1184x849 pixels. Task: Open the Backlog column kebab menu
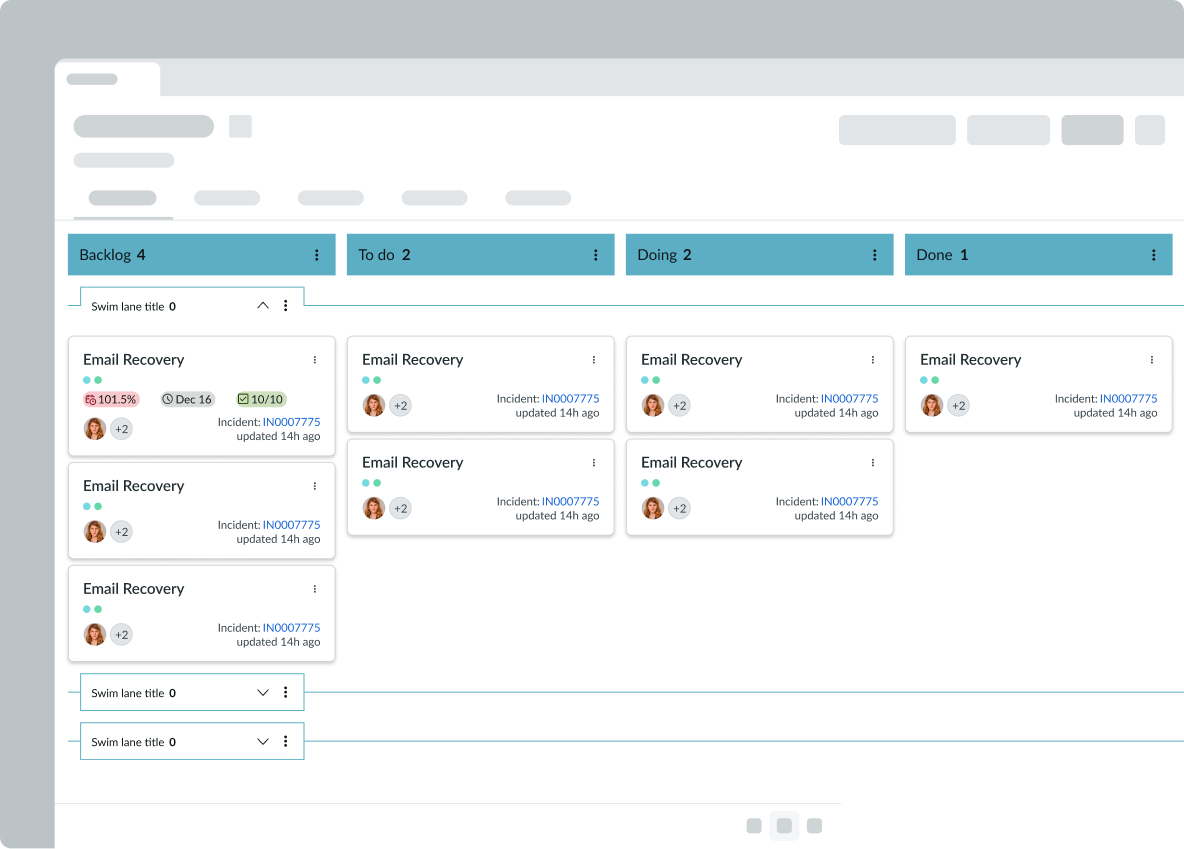pos(317,255)
